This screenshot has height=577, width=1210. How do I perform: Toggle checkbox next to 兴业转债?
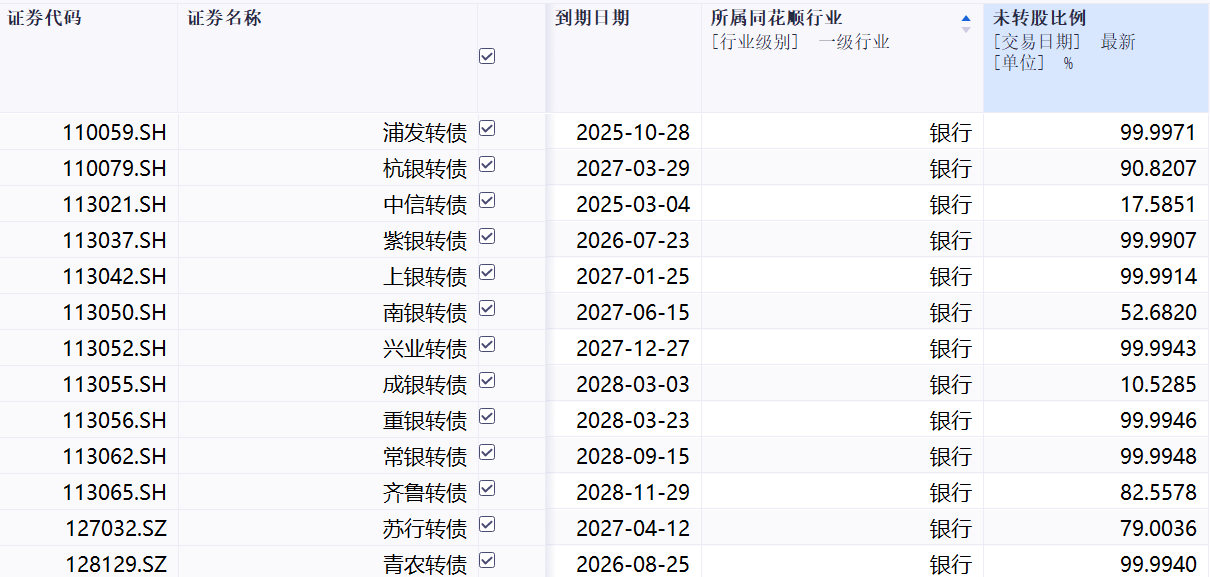pyautogui.click(x=487, y=345)
